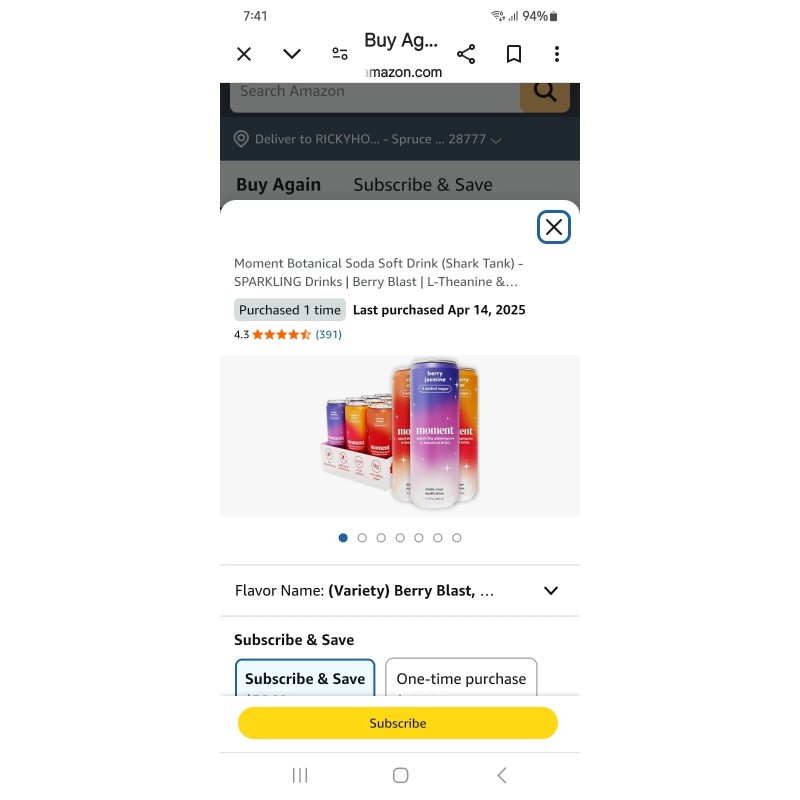Switch to the Buy Again tab

pyautogui.click(x=279, y=185)
